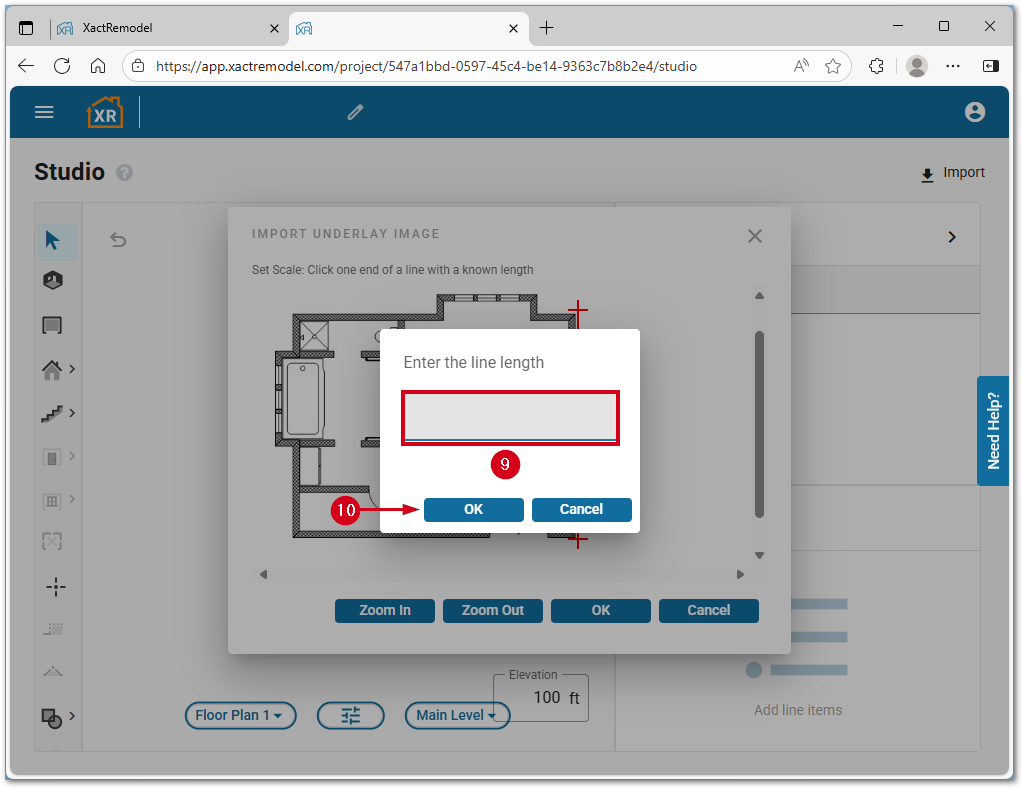Viewport: 1023px width, 789px height.
Task: Open the user account profile icon
Action: tap(975, 112)
